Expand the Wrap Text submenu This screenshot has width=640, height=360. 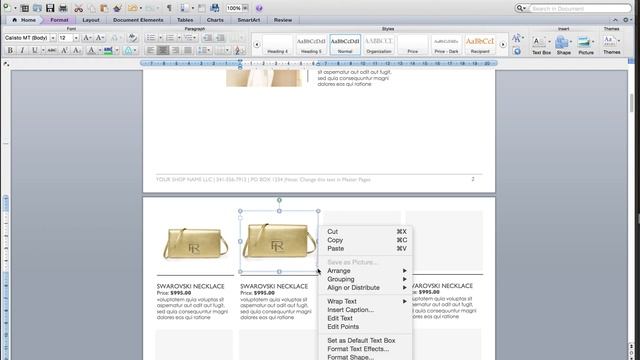366,301
